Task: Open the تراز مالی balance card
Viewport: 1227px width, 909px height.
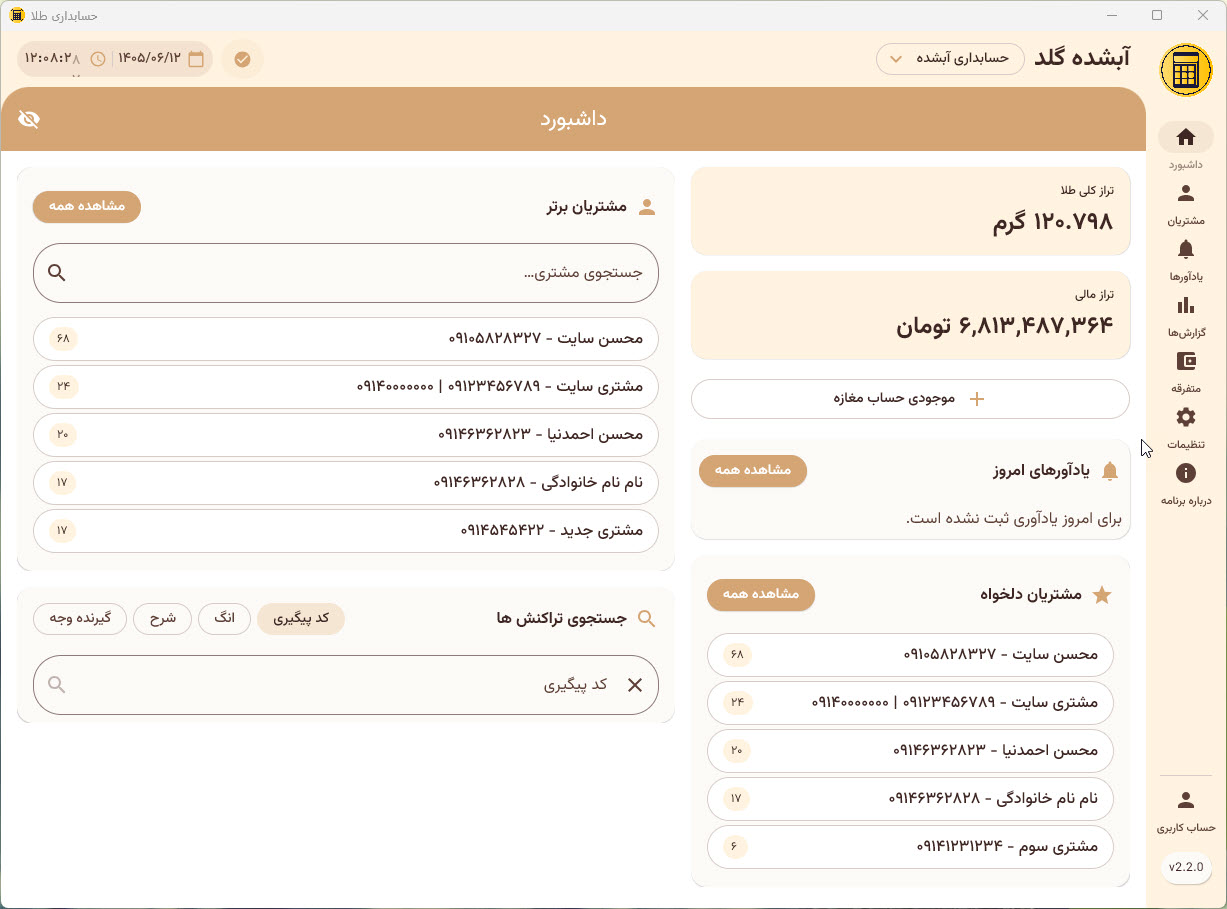Action: pos(911,315)
